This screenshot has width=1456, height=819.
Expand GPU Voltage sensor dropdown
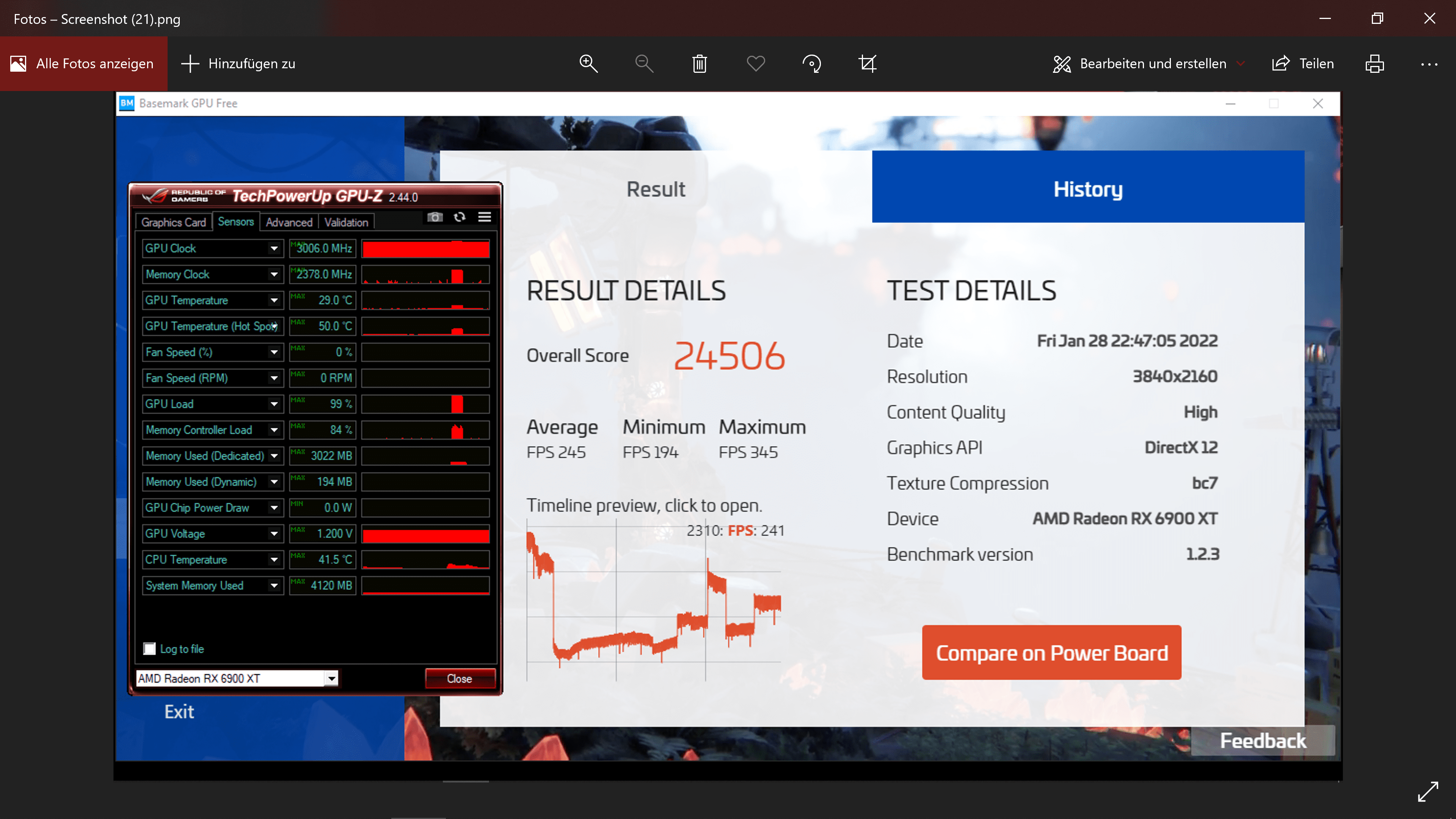[x=274, y=533]
